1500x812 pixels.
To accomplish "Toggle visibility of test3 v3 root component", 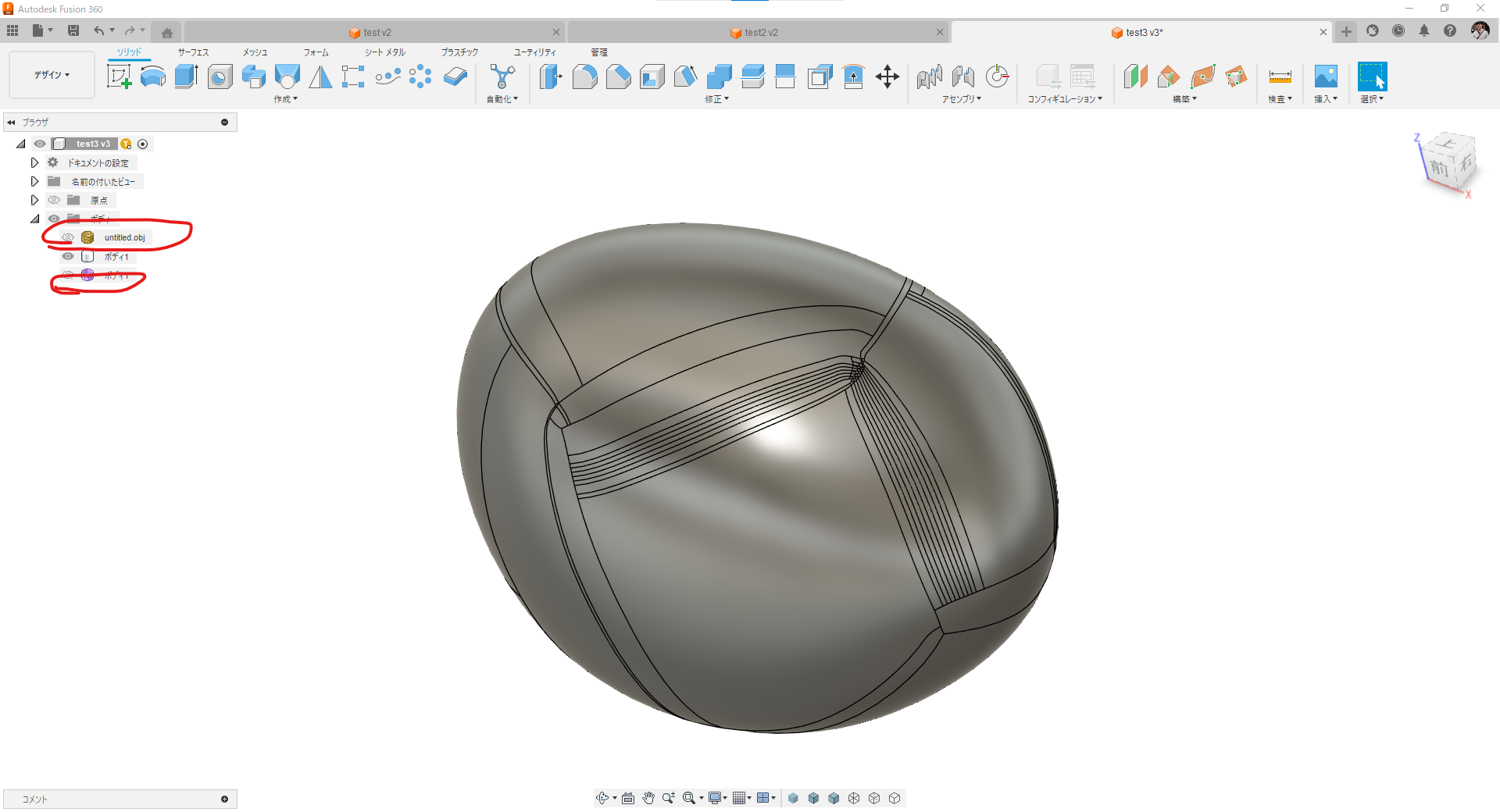I will tap(40, 144).
